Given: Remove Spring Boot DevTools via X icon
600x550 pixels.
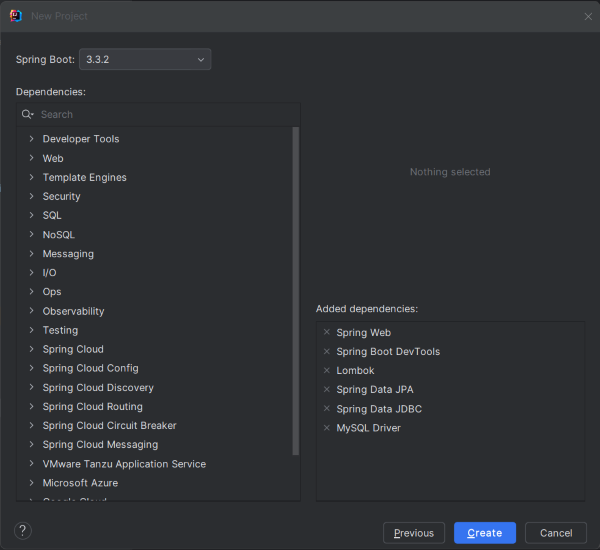Looking at the screenshot, I should tap(326, 351).
